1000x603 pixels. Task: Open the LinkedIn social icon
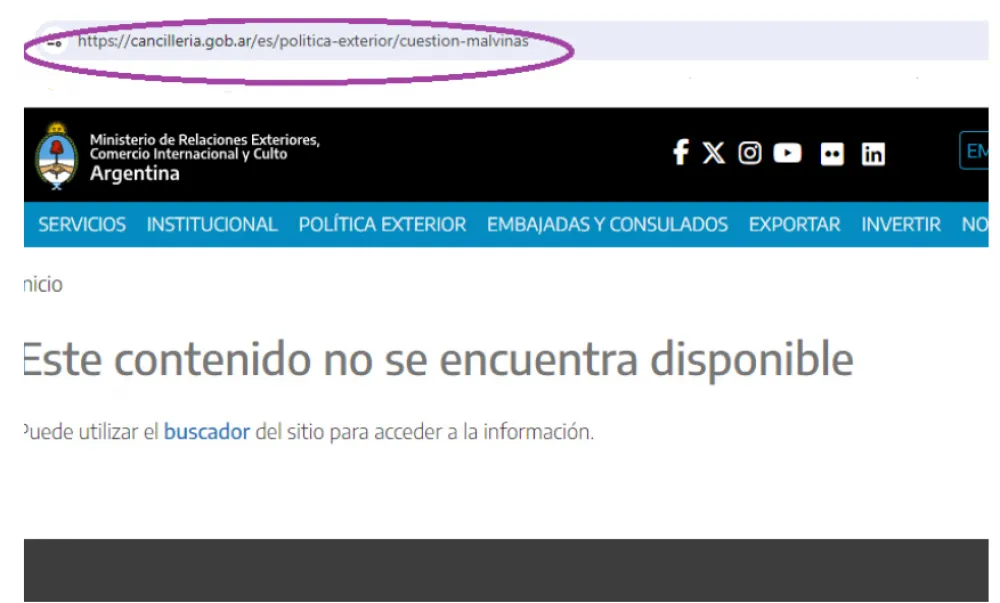873,154
